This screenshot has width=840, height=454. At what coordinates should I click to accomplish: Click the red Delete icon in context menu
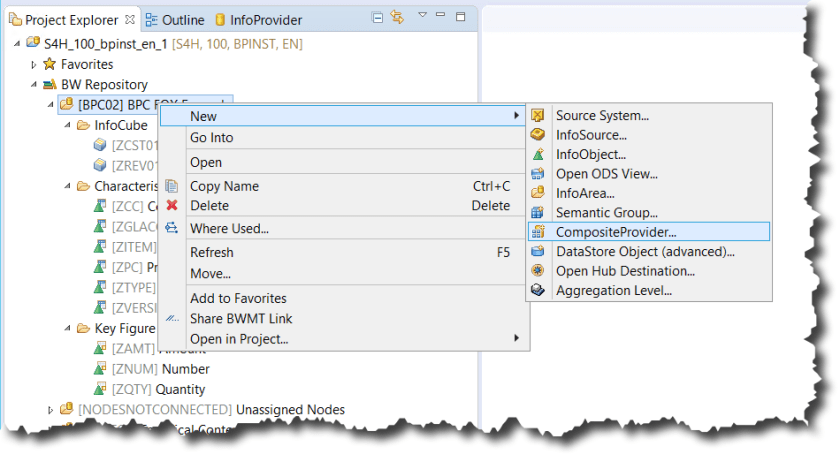(171, 206)
